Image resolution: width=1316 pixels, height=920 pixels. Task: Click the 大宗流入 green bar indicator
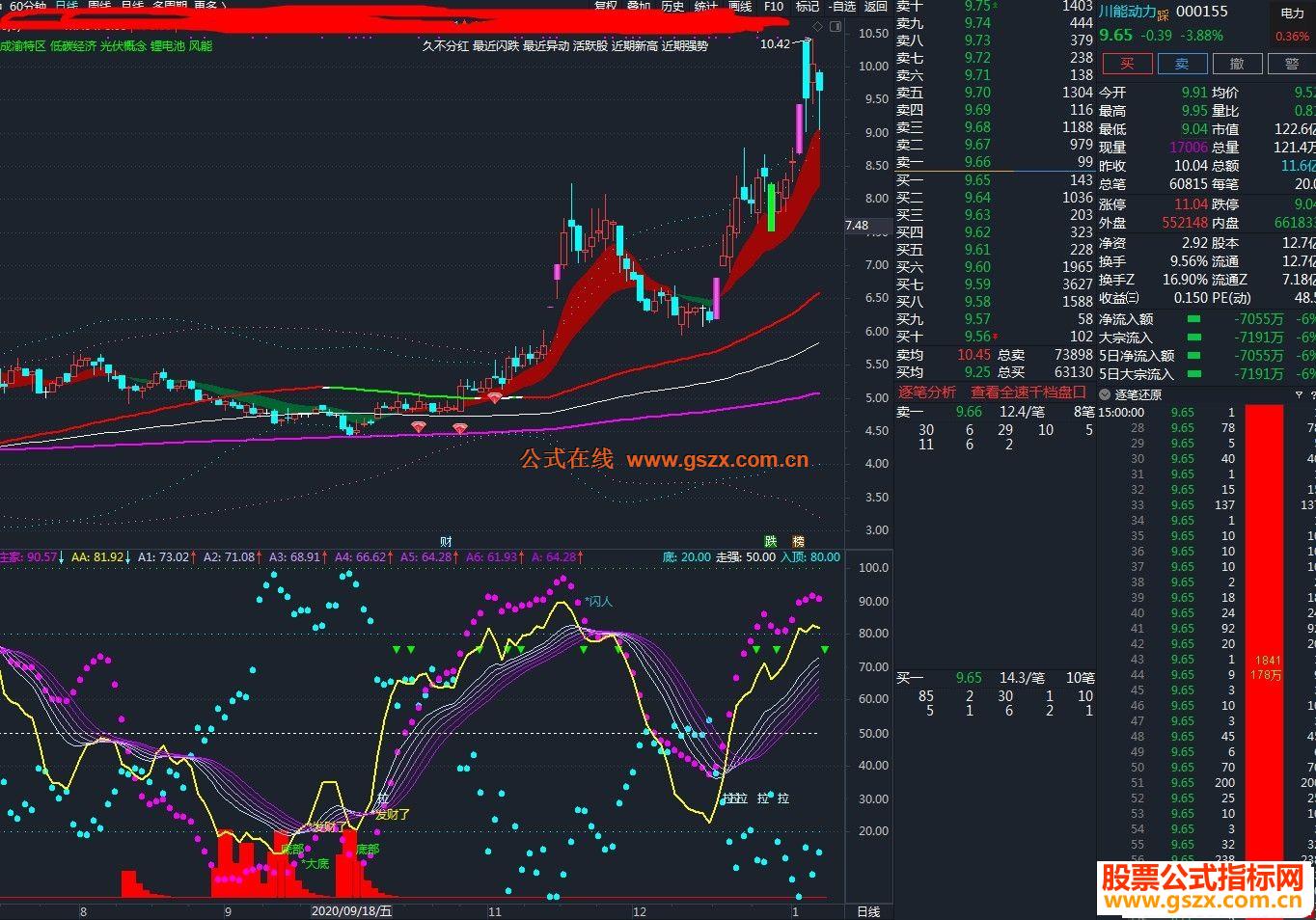click(x=1193, y=338)
